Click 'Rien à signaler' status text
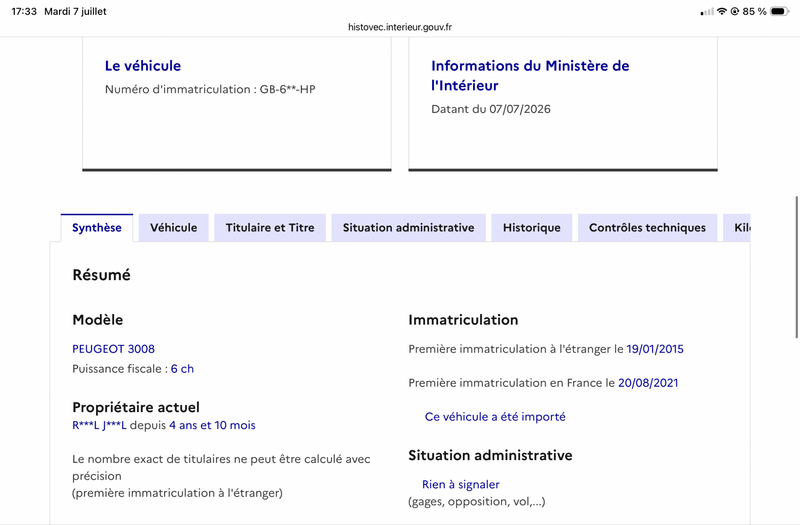The height and width of the screenshot is (525, 800). (461, 484)
